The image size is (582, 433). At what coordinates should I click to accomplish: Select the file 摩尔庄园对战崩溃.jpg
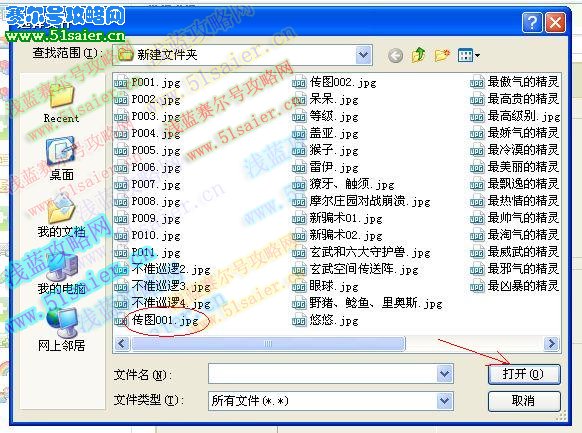click(x=361, y=201)
